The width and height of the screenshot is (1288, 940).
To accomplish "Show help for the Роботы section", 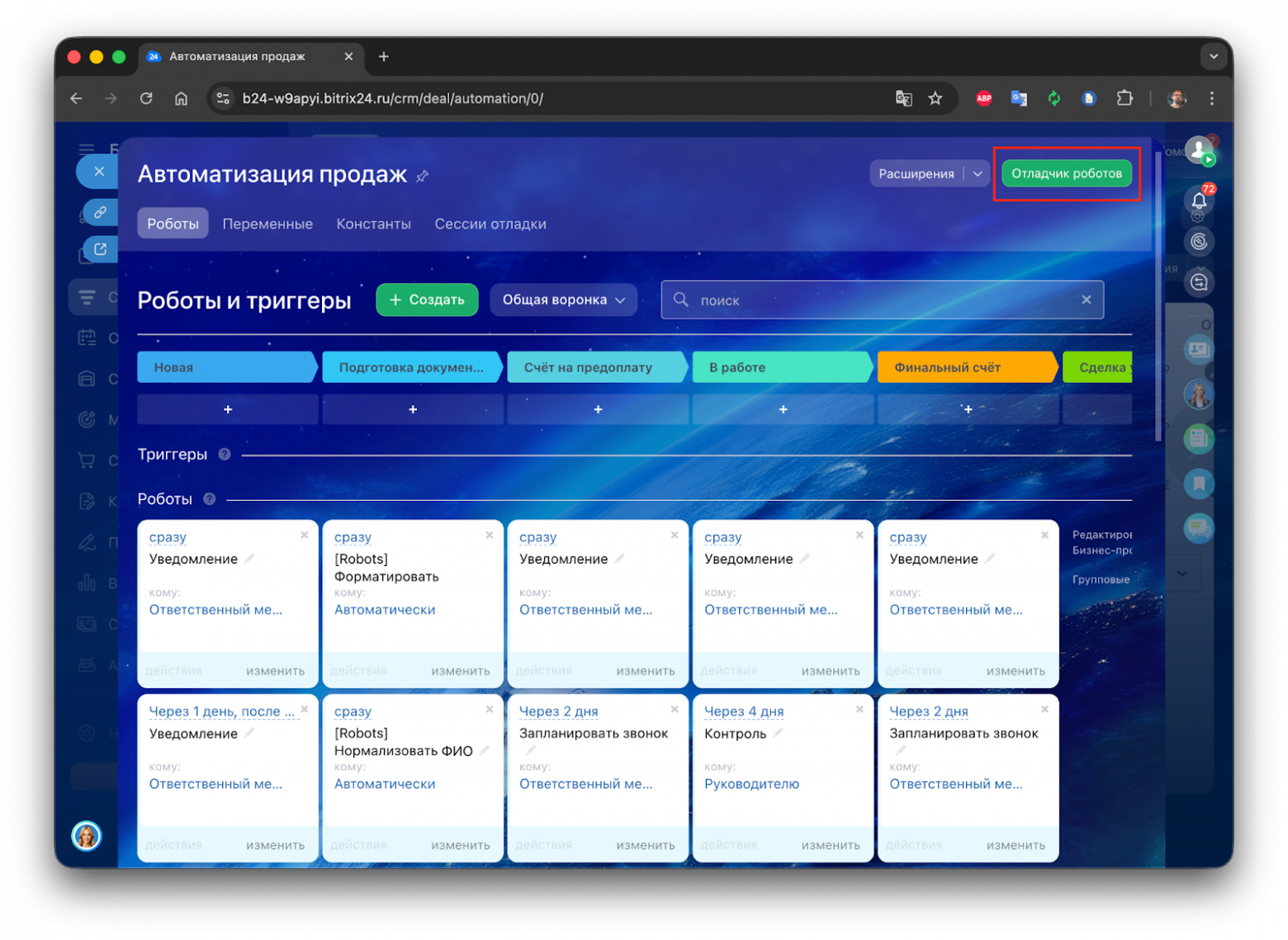I will click(x=210, y=499).
